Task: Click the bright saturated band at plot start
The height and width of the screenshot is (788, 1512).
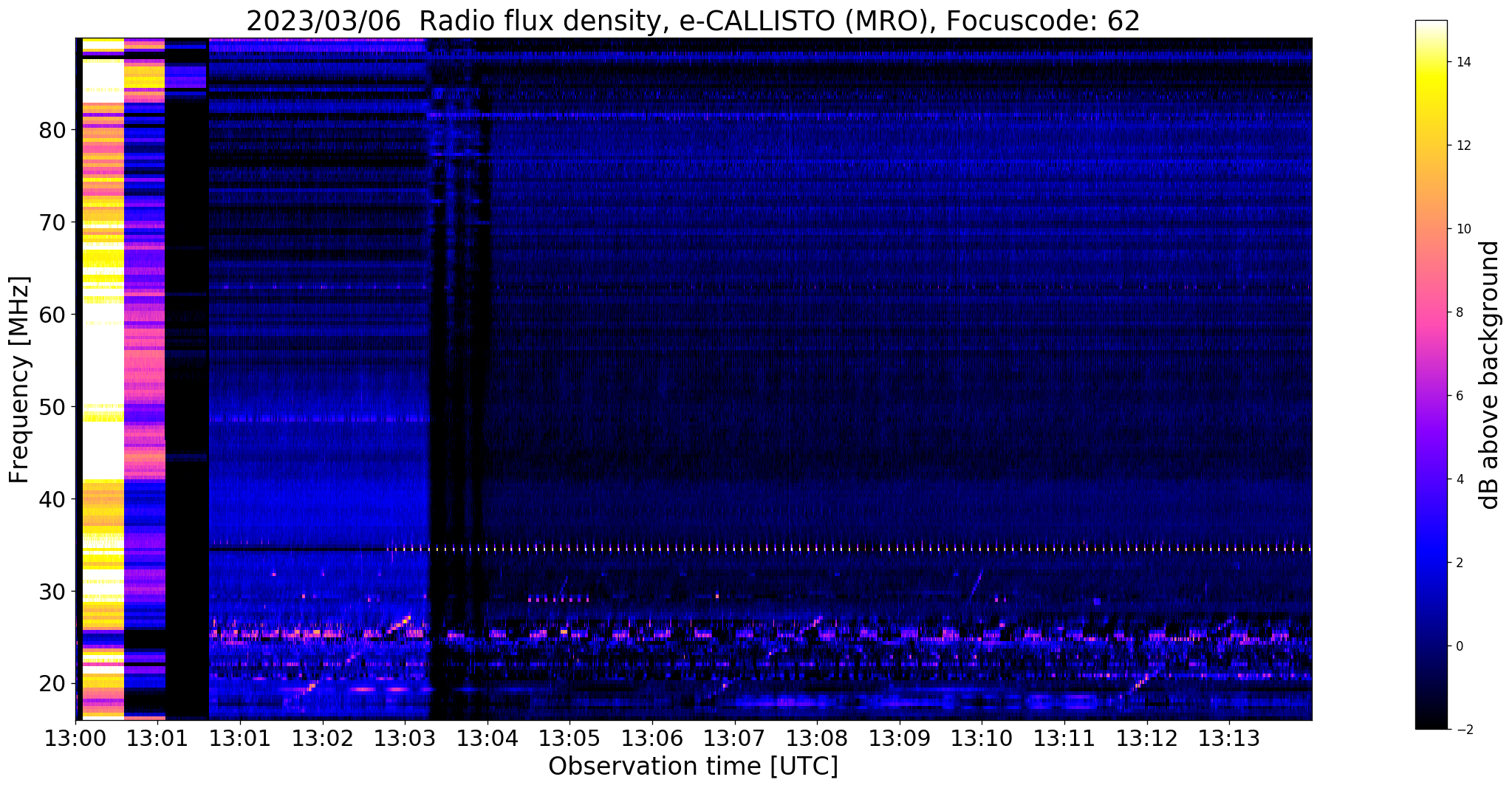Action: tap(103, 378)
